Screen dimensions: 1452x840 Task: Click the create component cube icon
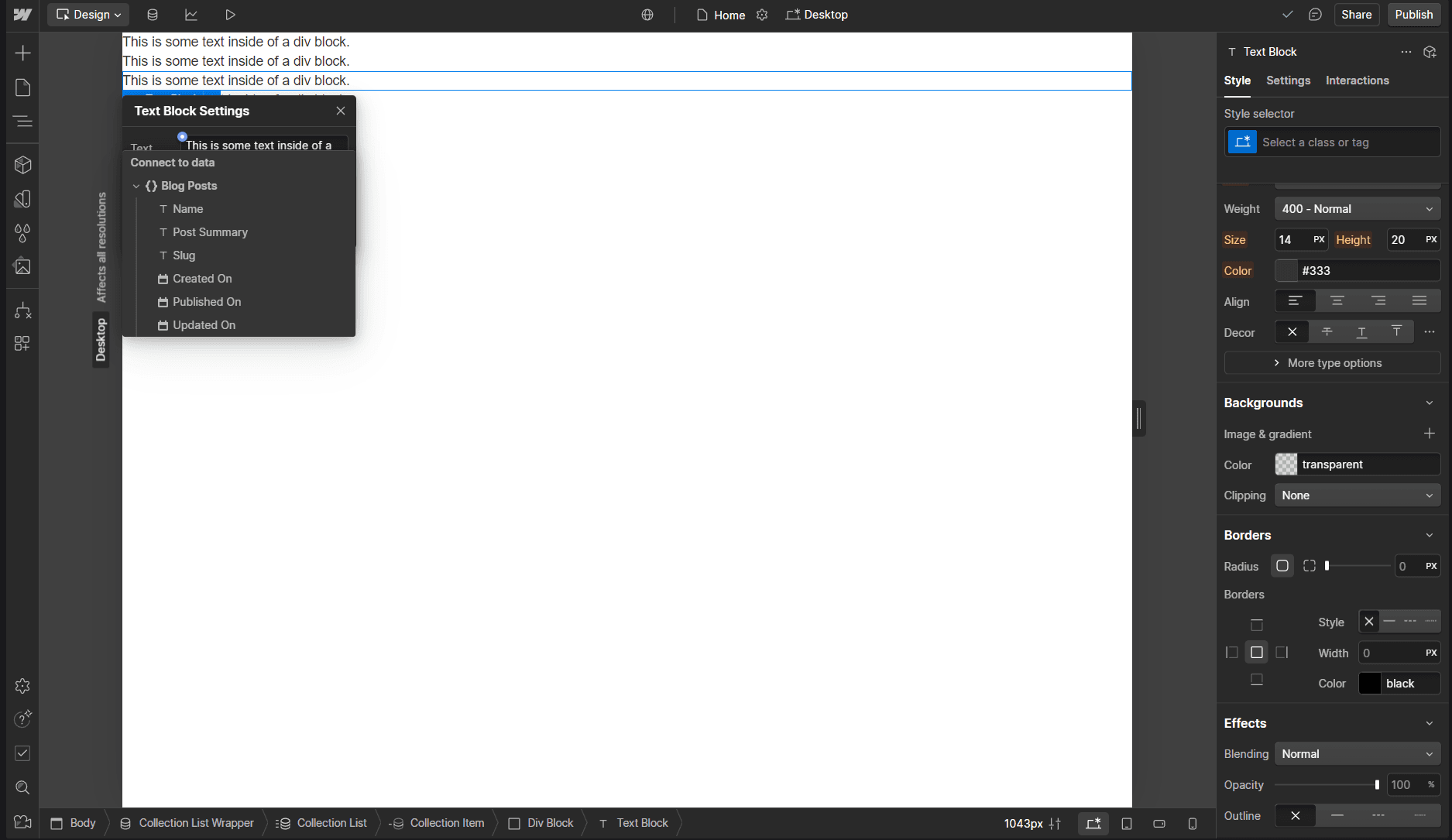pyautogui.click(x=1430, y=52)
